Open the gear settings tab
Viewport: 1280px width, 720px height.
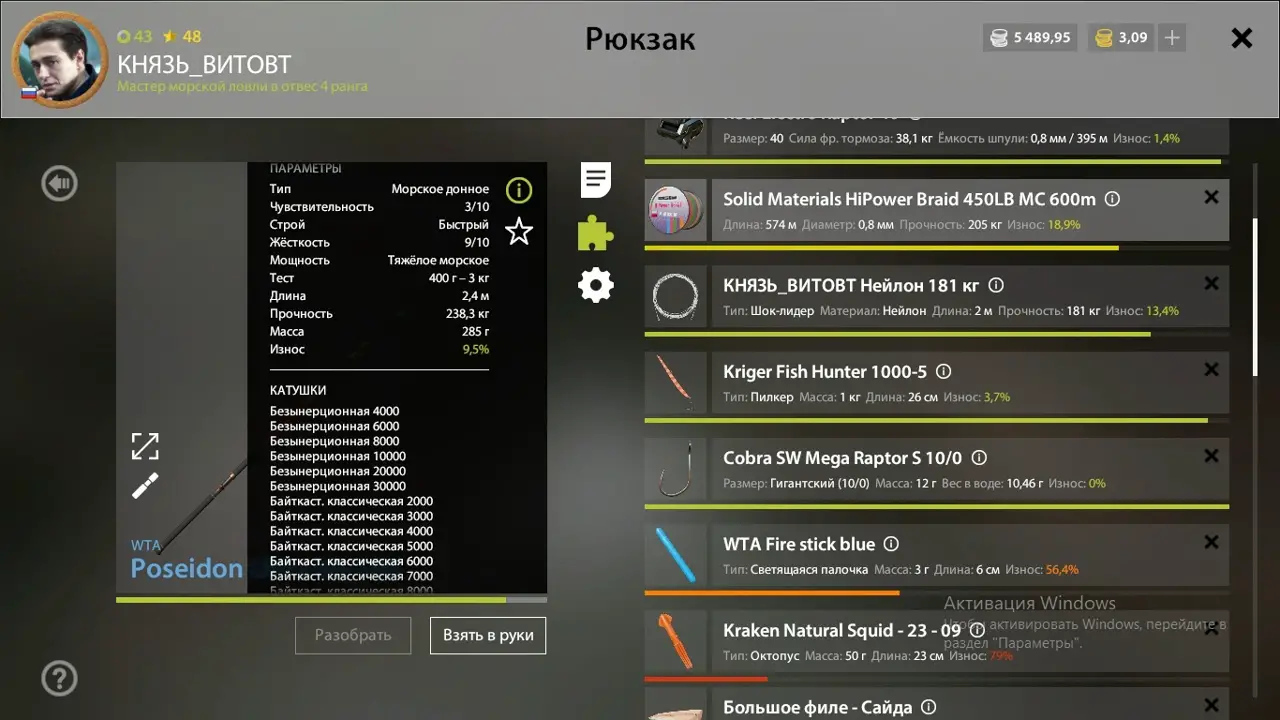(596, 286)
